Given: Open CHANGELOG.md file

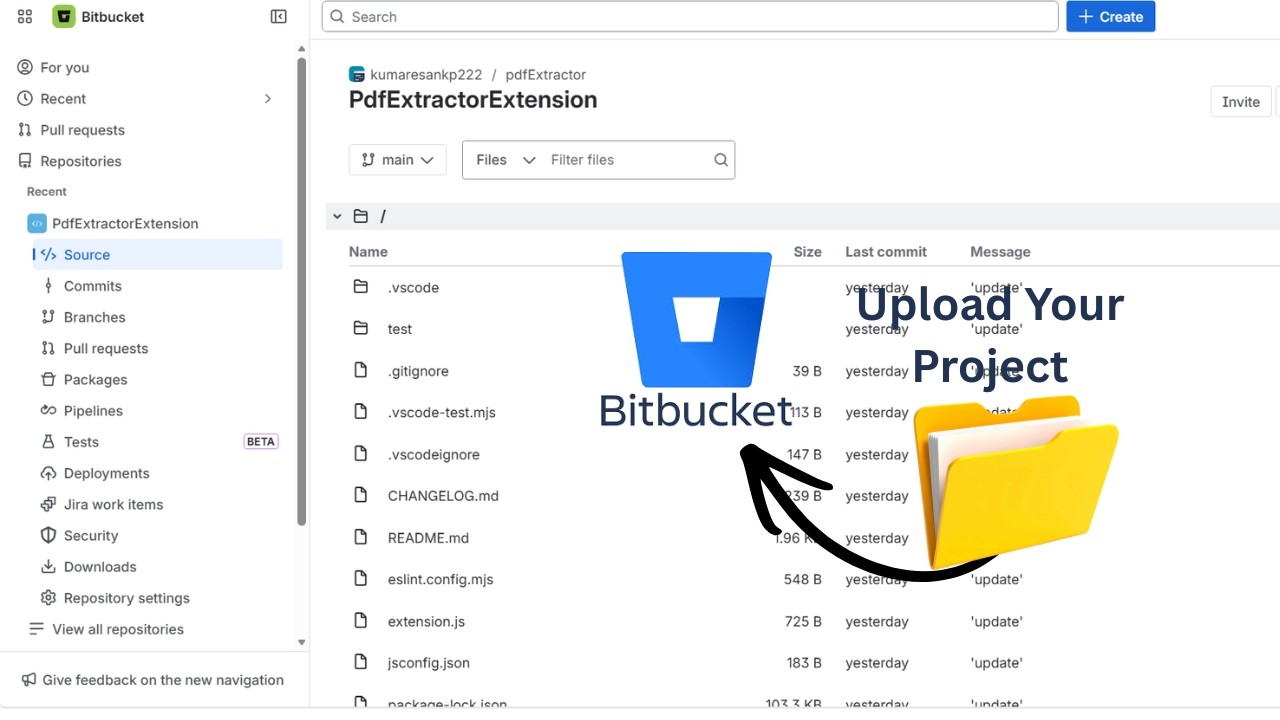Looking at the screenshot, I should 443,496.
